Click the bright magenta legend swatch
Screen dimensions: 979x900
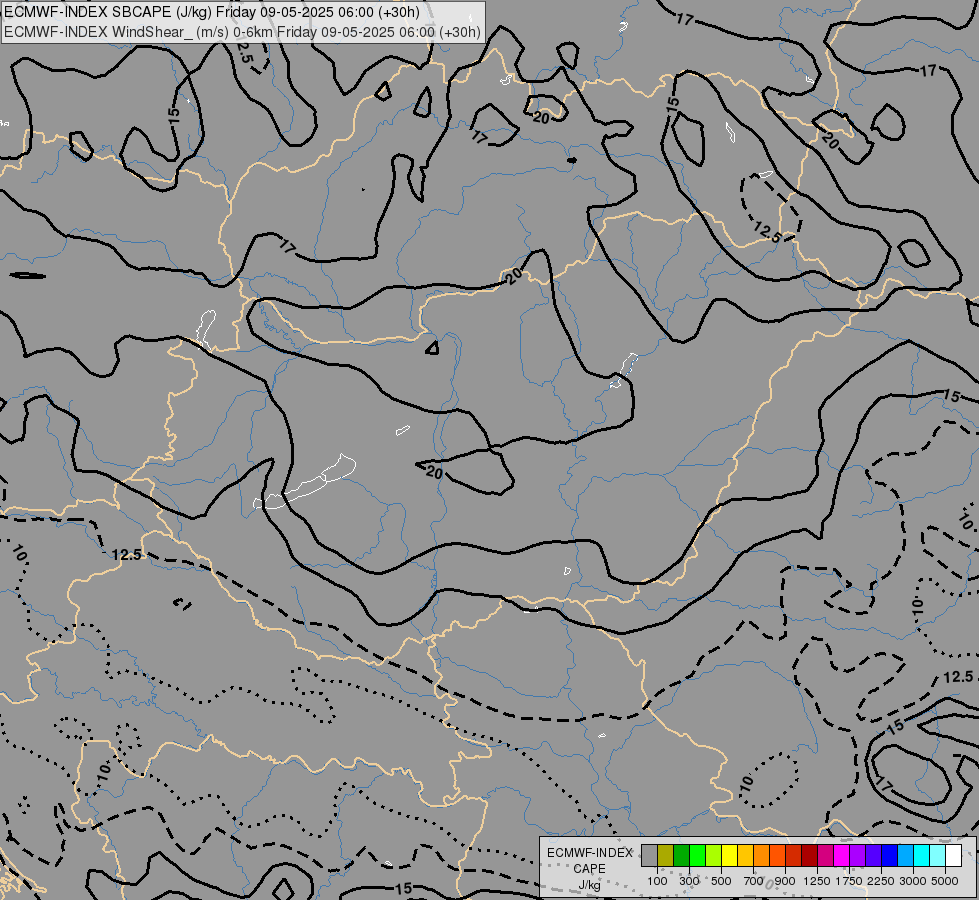pyautogui.click(x=842, y=855)
